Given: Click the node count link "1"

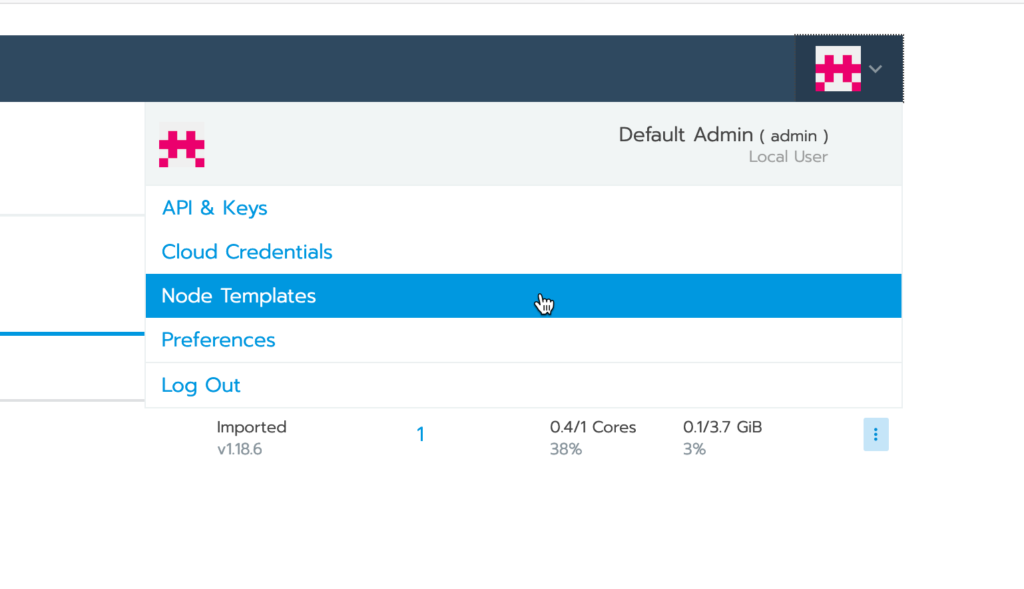Looking at the screenshot, I should (421, 434).
